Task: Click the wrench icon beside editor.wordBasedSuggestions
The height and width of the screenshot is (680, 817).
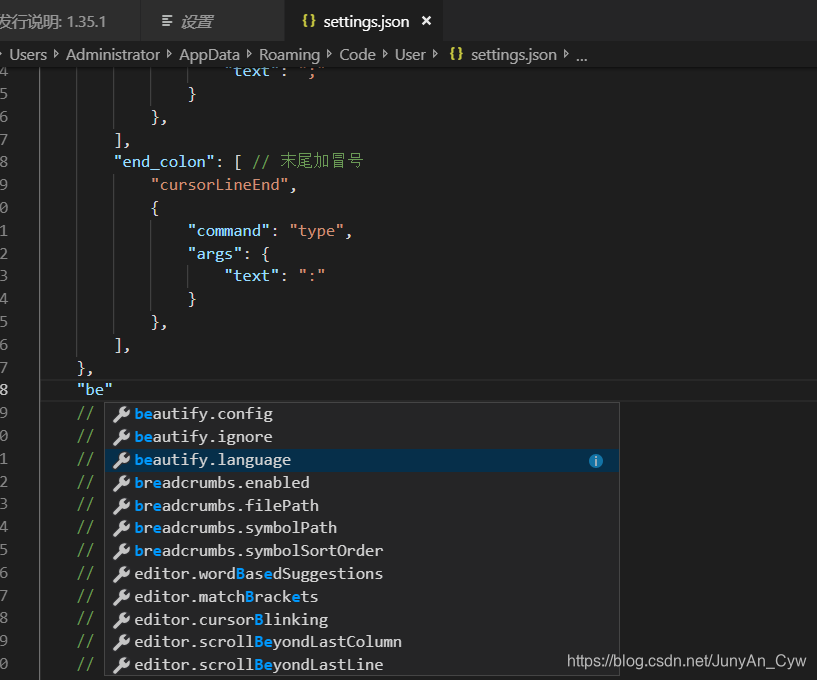Action: click(x=122, y=573)
